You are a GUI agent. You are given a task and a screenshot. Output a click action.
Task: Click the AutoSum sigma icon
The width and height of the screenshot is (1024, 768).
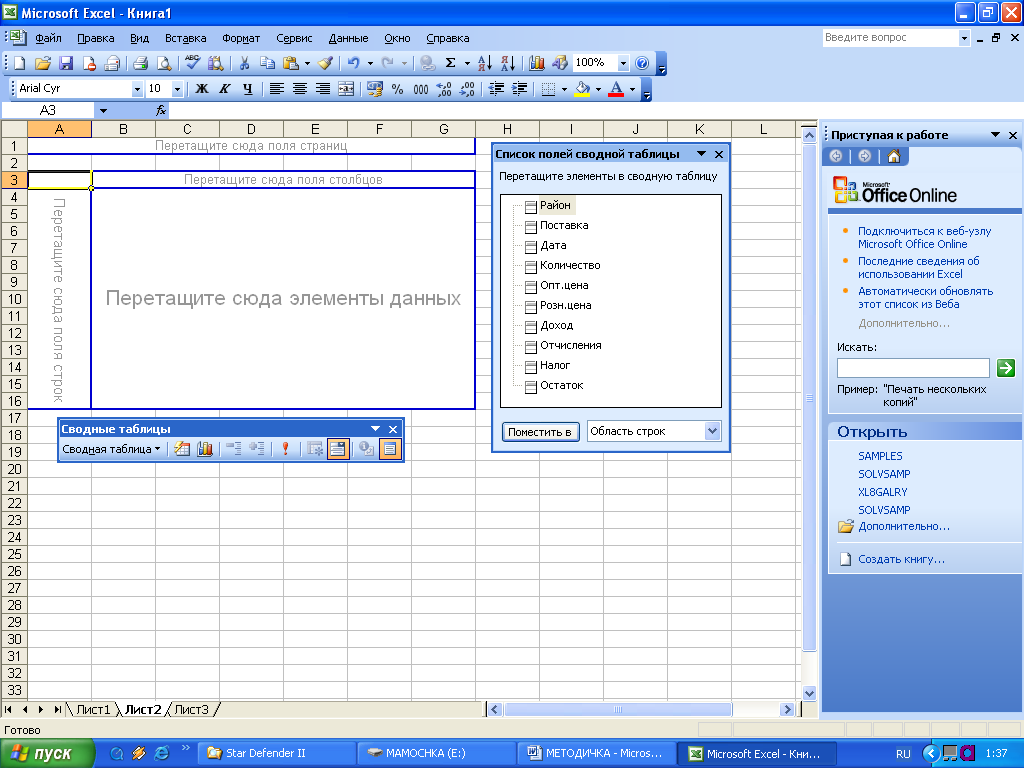451,63
